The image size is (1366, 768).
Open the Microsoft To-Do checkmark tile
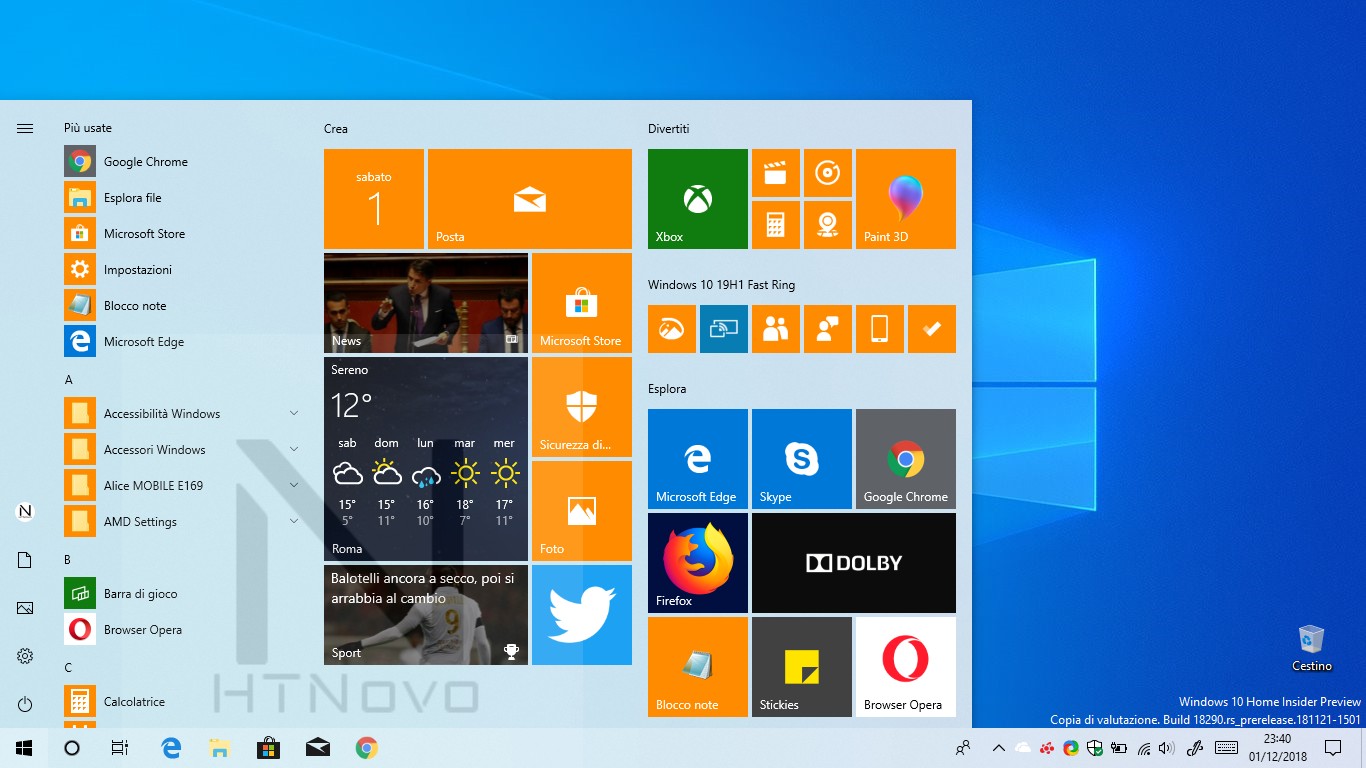pos(931,328)
